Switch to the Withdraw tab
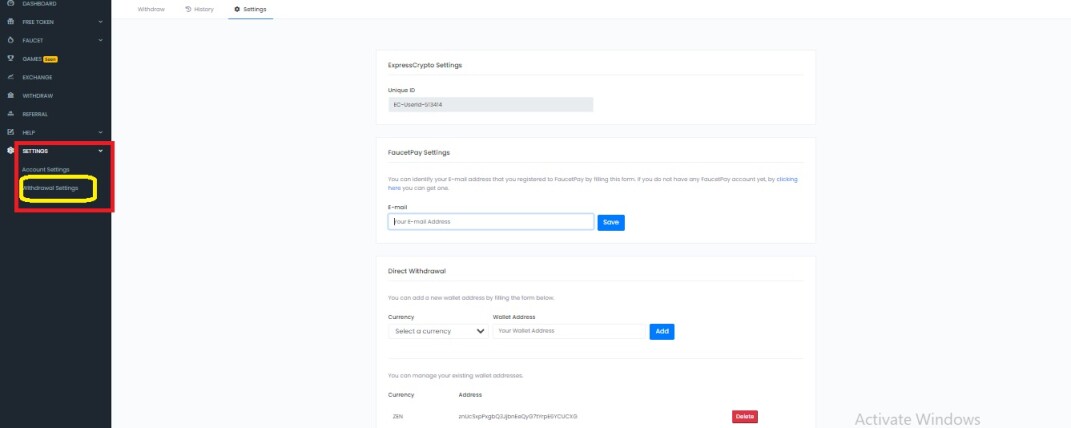Screen dimensions: 1071x428 click(x=151, y=9)
